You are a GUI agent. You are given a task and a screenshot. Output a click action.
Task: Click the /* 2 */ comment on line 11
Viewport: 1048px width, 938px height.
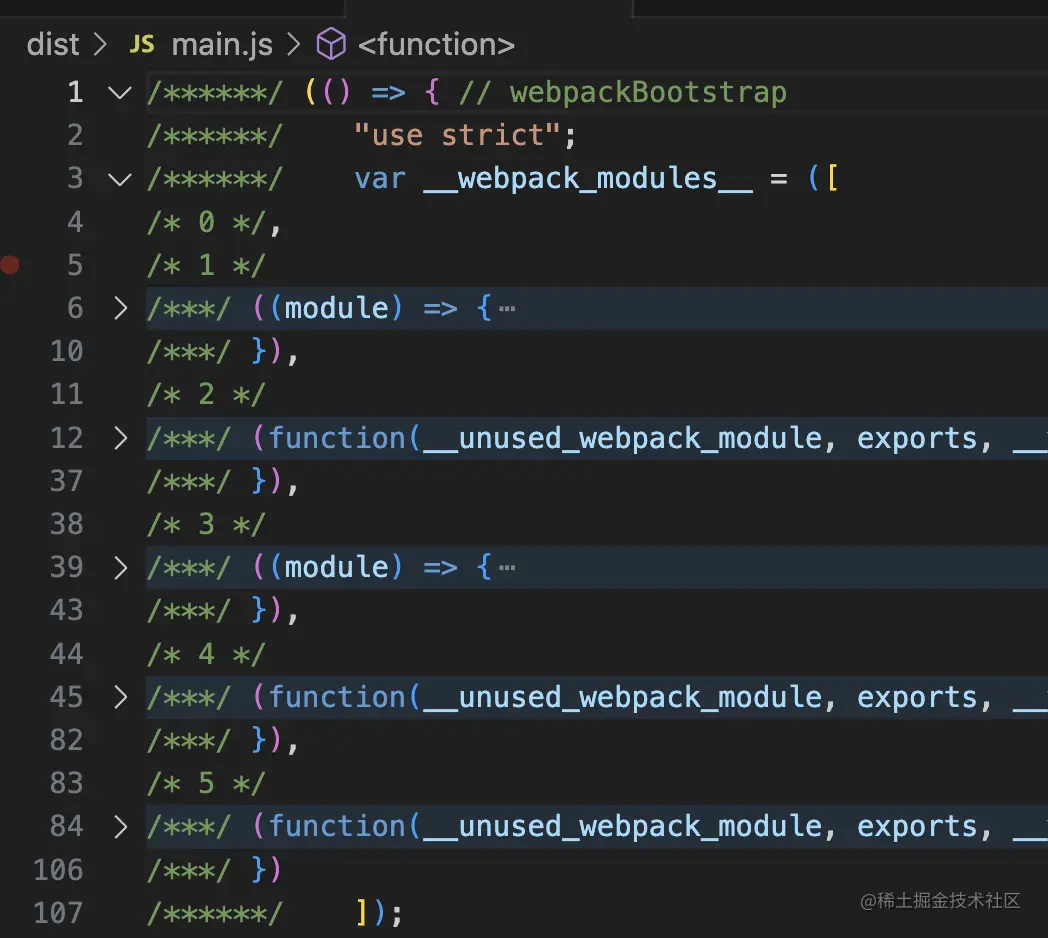tap(207, 394)
